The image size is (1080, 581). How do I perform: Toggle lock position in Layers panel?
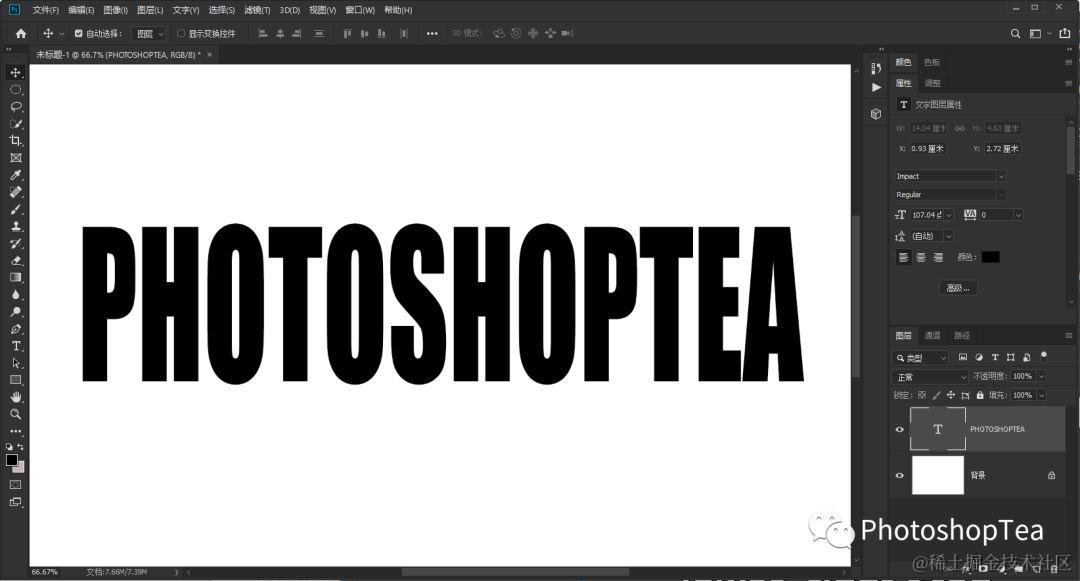coord(951,395)
